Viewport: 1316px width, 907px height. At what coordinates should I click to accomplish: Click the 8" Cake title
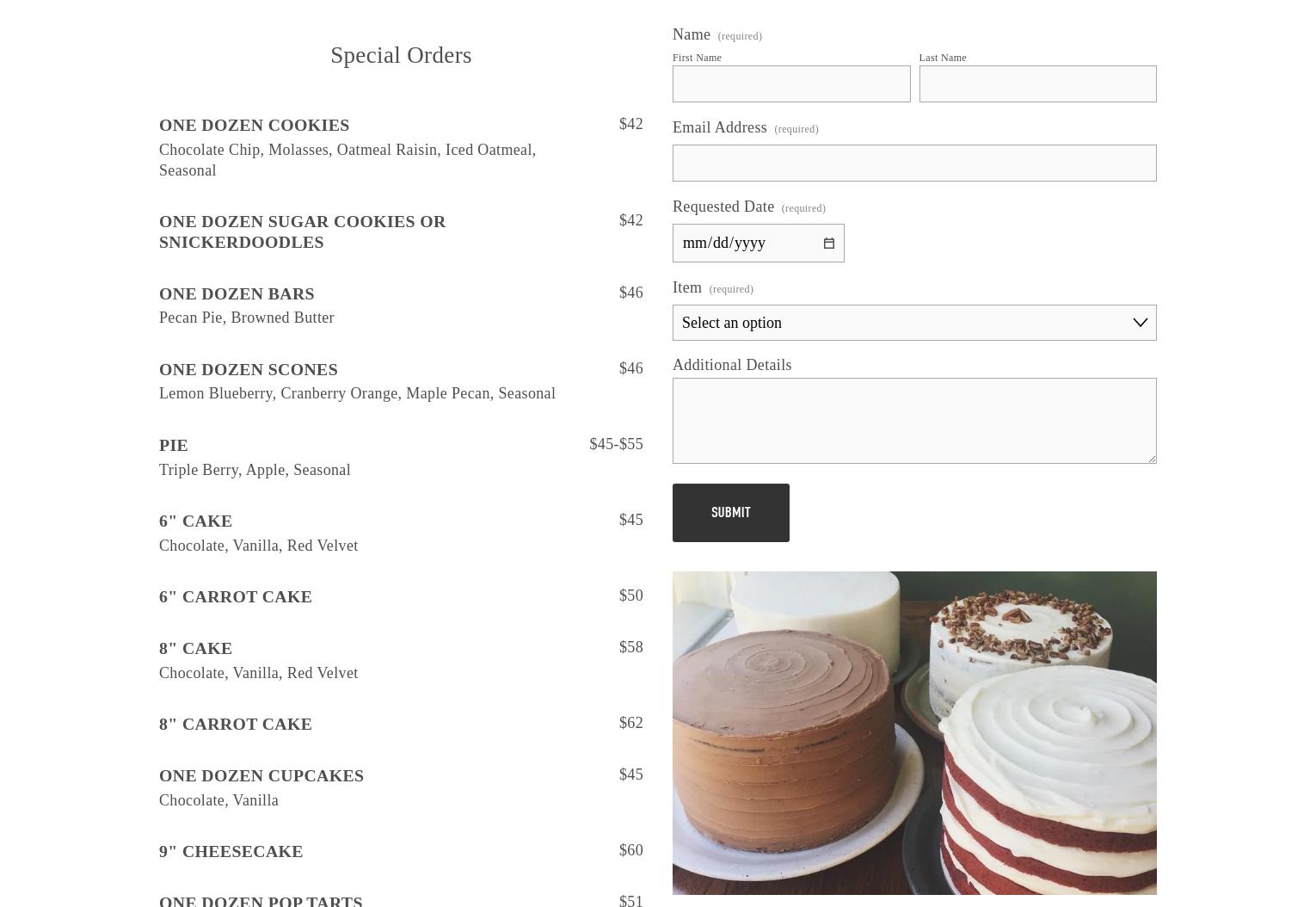tap(195, 648)
